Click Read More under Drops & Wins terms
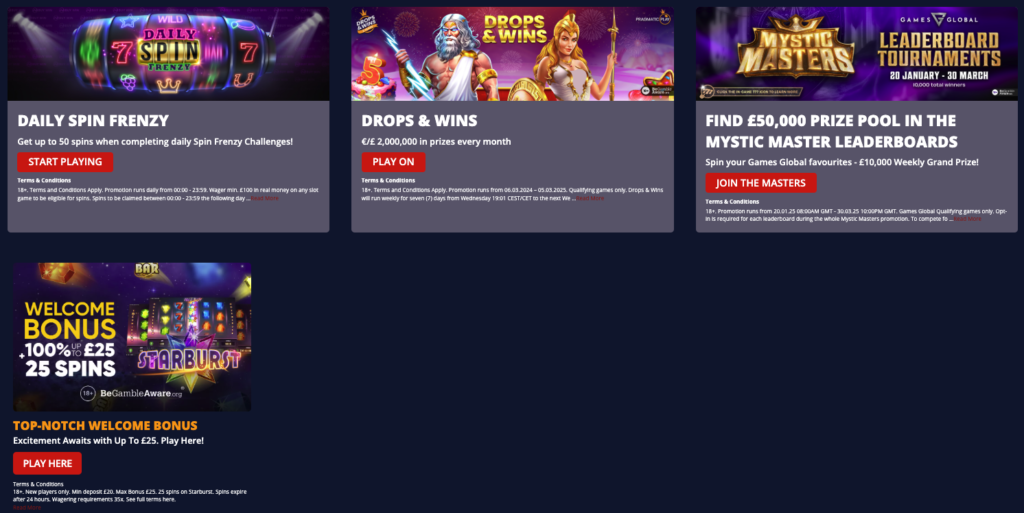Screen dimensions: 1024x513 pos(590,198)
